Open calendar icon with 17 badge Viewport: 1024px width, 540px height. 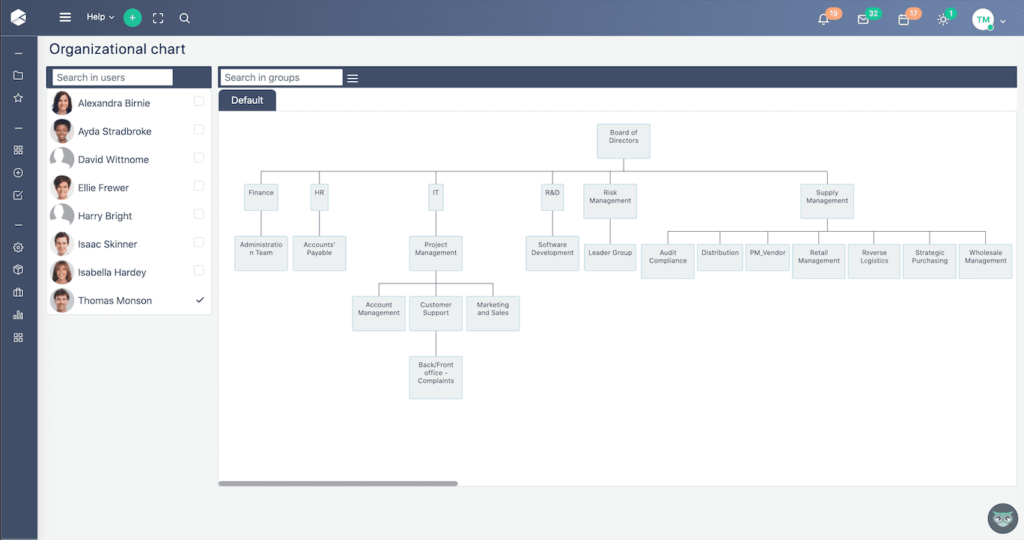pyautogui.click(x=904, y=20)
